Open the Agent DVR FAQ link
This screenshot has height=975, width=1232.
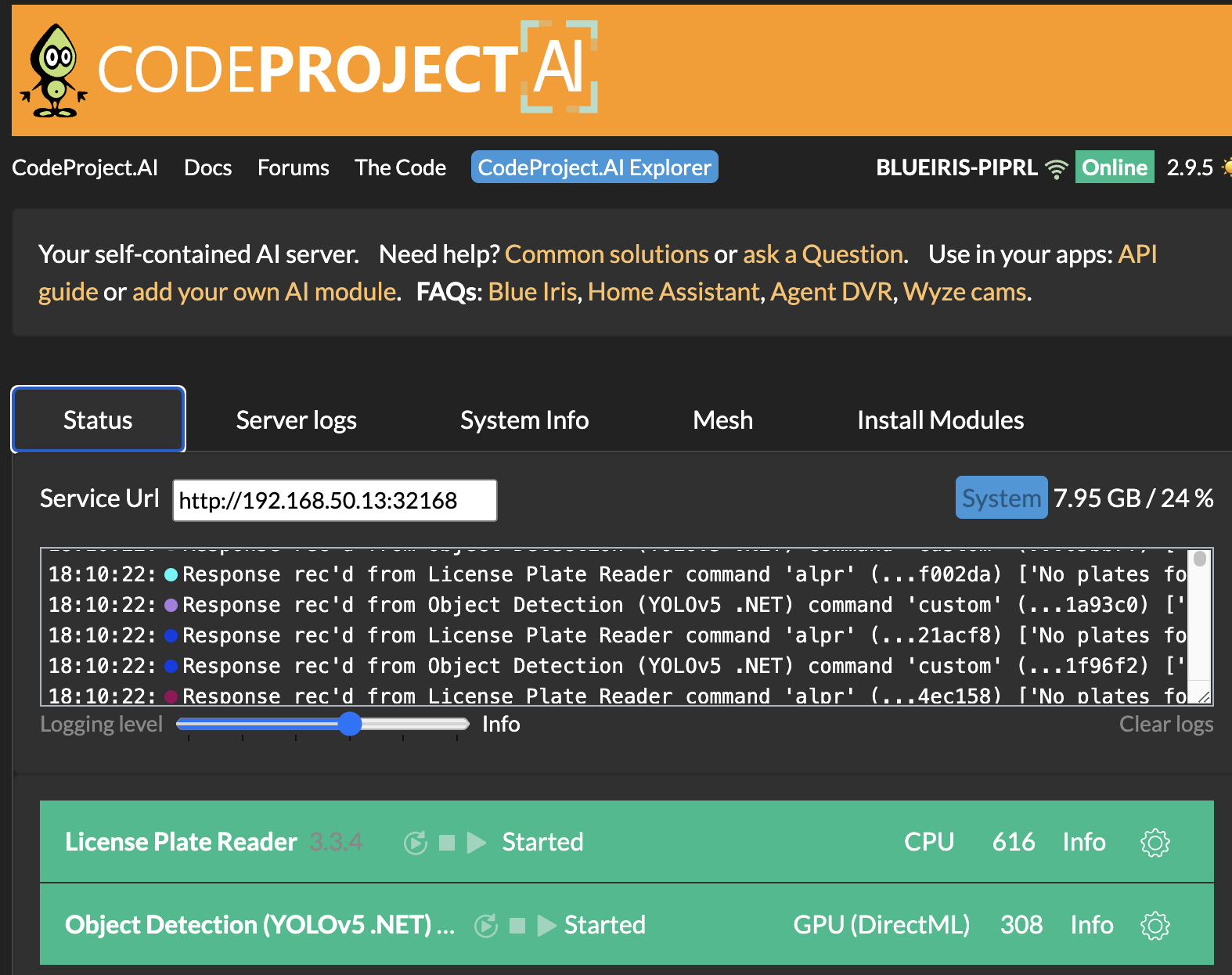tap(831, 292)
